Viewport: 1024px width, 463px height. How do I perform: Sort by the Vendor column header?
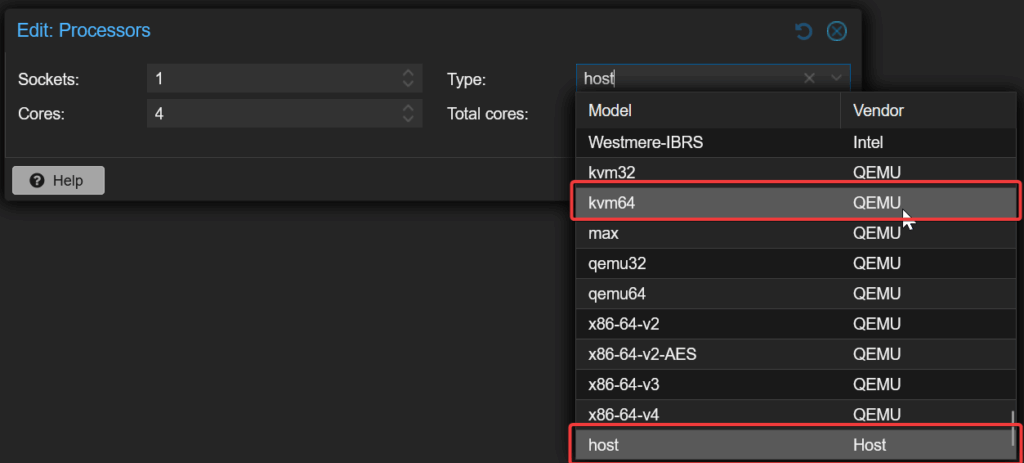pos(927,110)
